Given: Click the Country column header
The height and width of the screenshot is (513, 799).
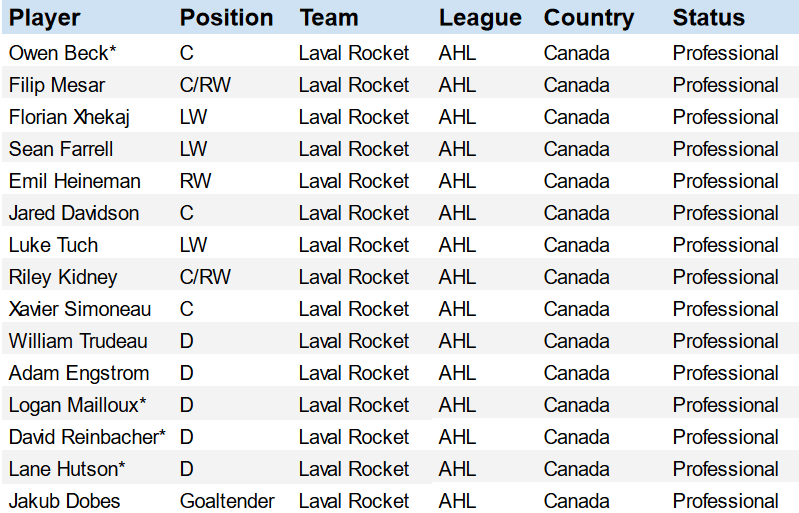Looking at the screenshot, I should tap(589, 18).
